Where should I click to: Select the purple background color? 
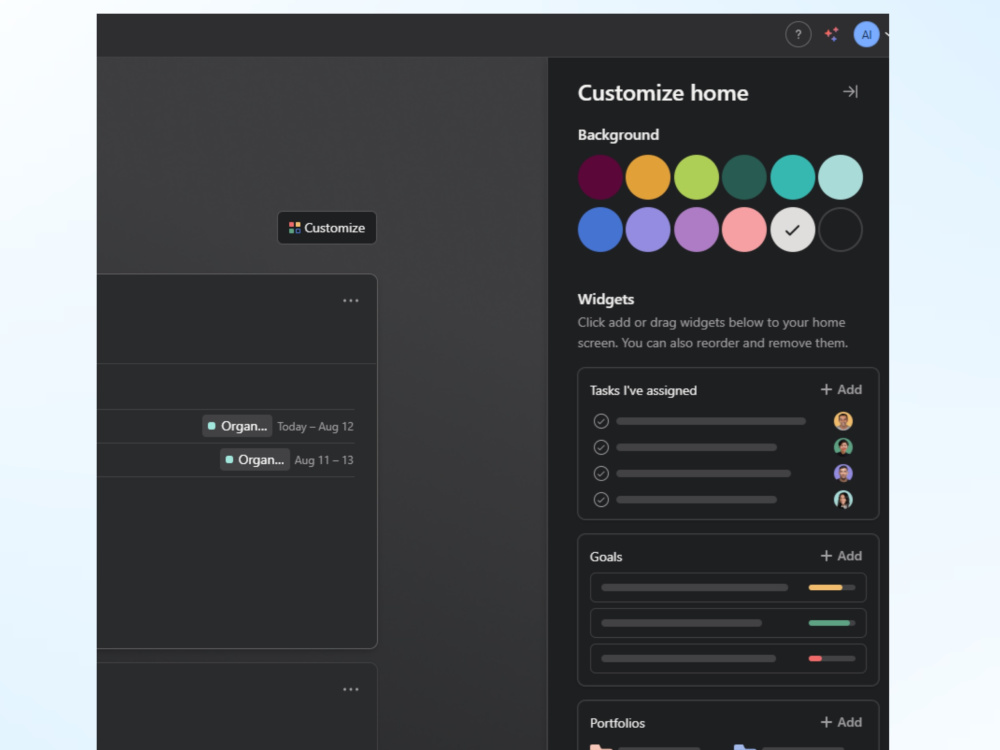click(696, 230)
